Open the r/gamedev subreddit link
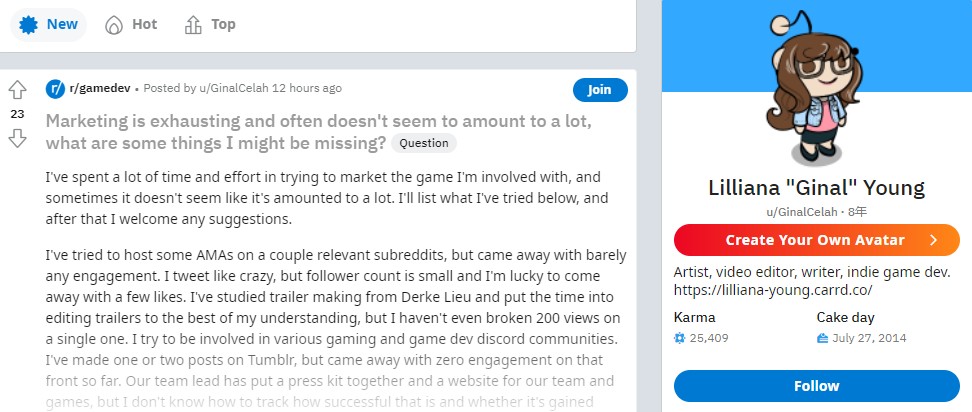 click(100, 89)
